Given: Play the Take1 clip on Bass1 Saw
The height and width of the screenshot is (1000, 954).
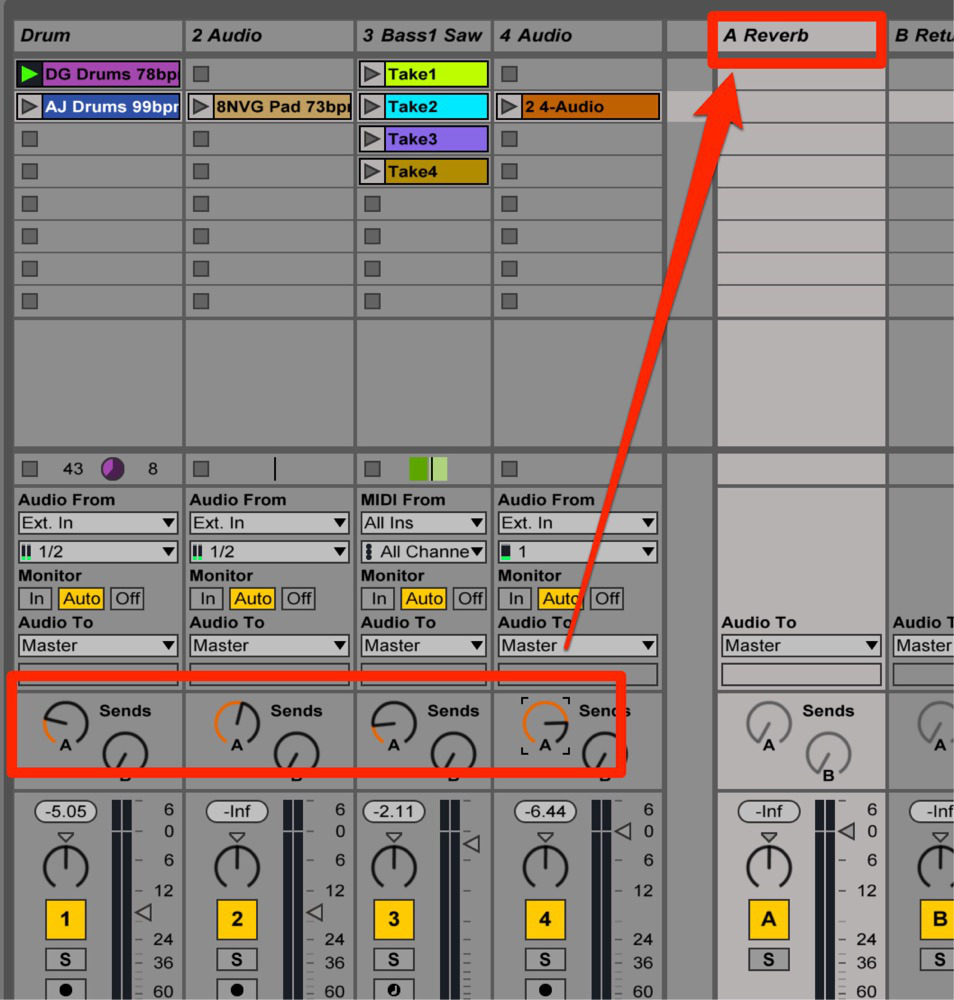Looking at the screenshot, I should tap(369, 73).
